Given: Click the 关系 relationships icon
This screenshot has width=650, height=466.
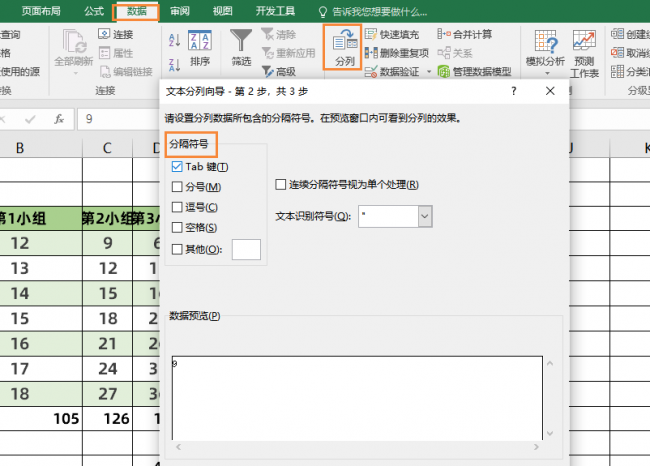Looking at the screenshot, I should (x=444, y=53).
